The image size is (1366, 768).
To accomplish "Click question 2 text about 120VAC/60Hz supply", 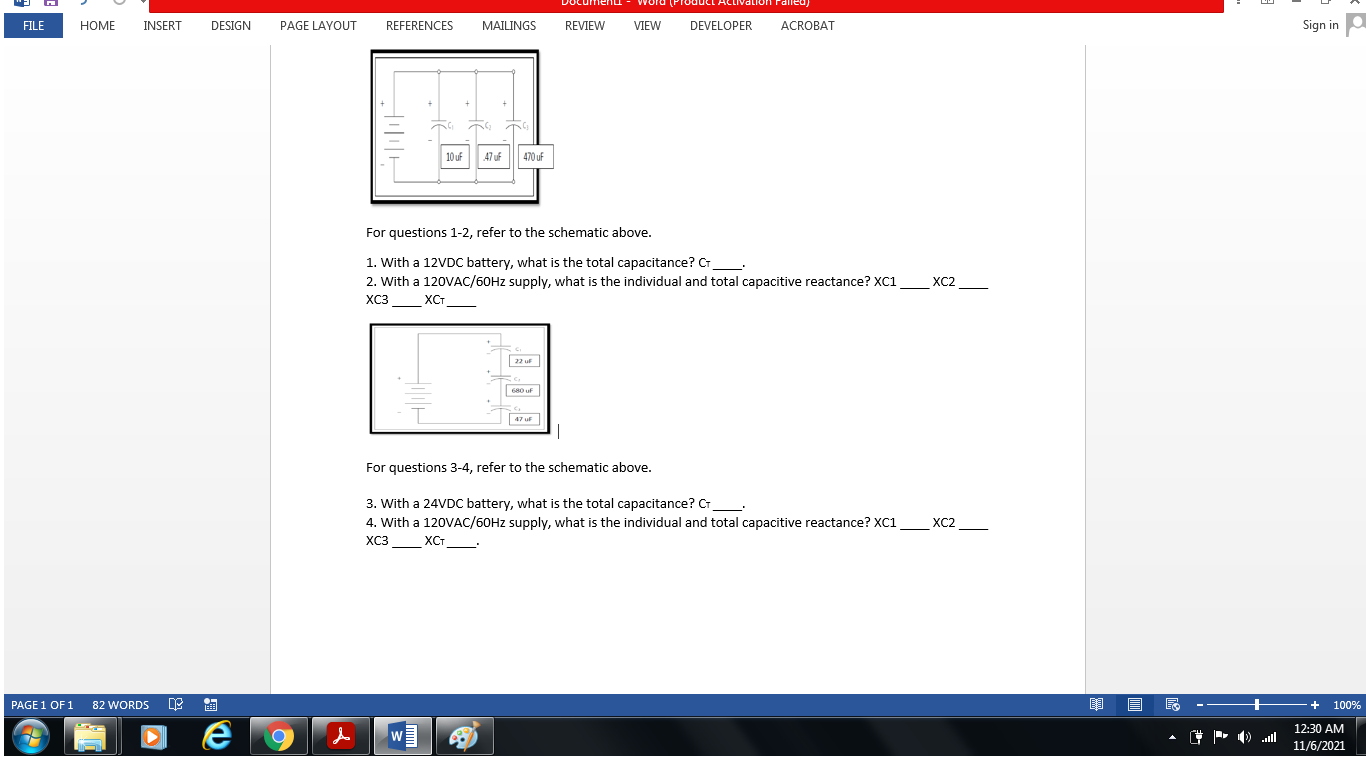I will click(677, 291).
